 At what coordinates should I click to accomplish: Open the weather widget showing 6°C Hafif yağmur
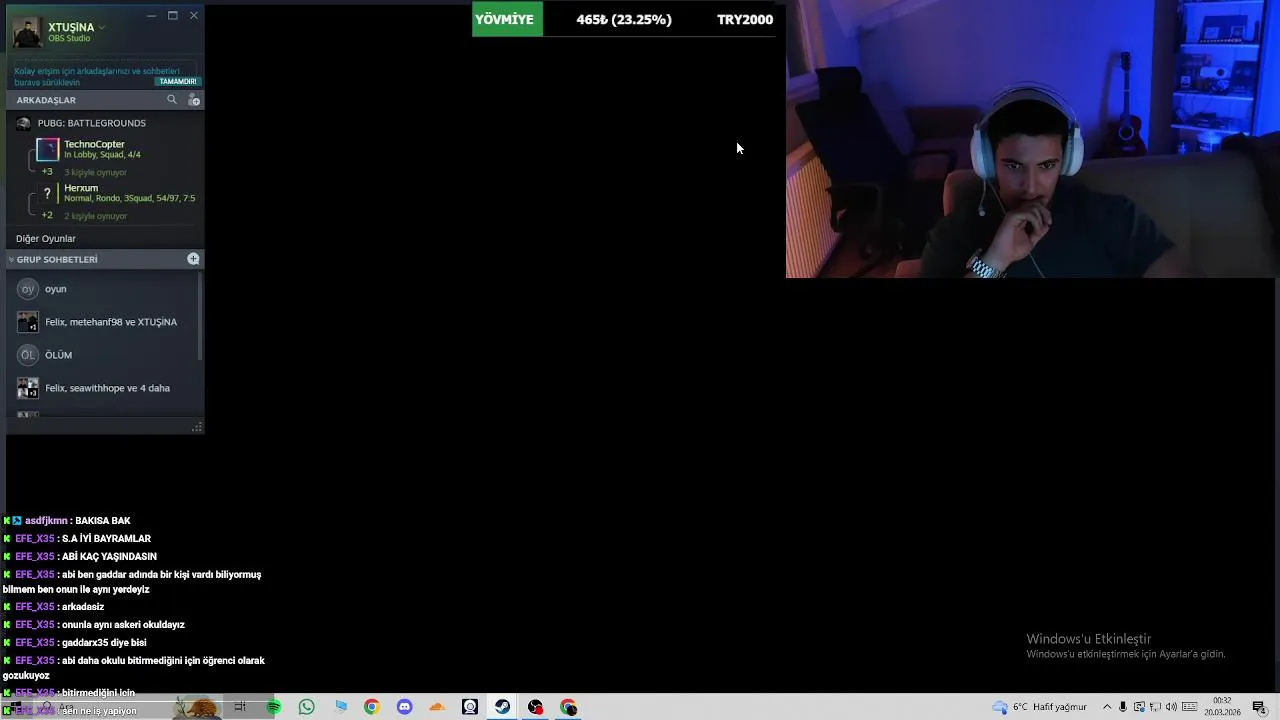(x=1039, y=707)
